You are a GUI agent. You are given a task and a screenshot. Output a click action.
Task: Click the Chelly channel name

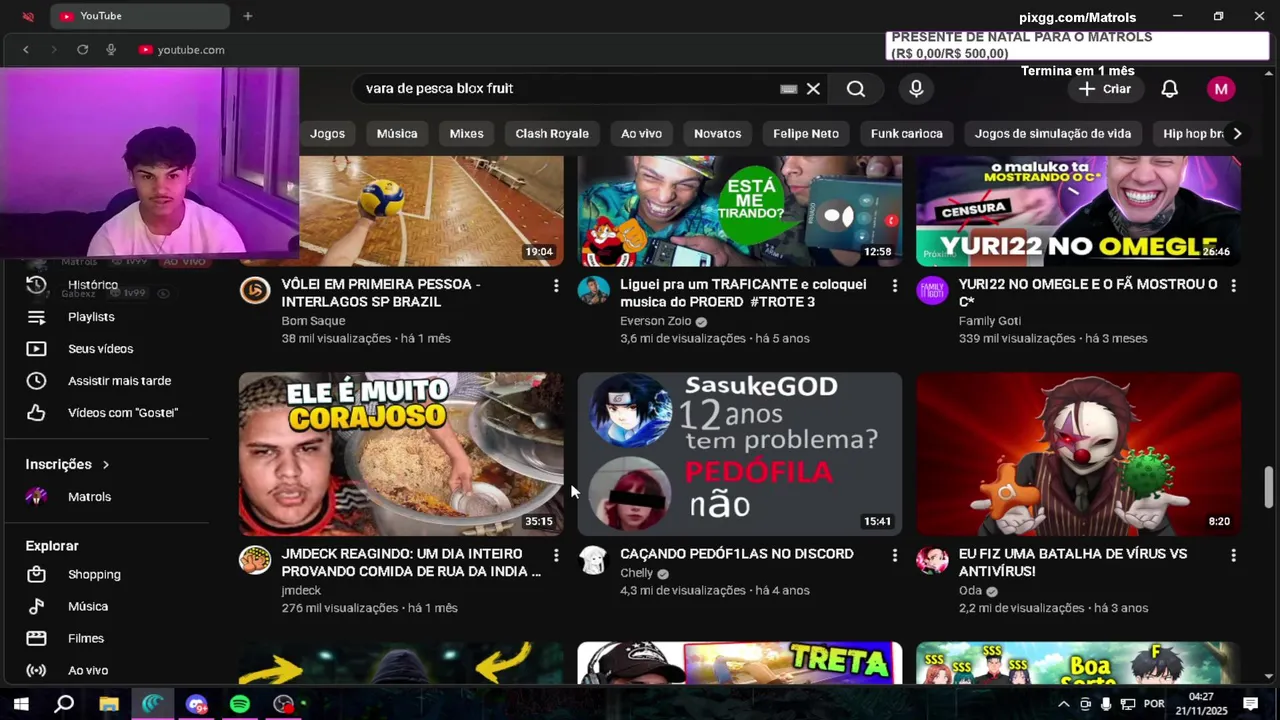point(636,573)
